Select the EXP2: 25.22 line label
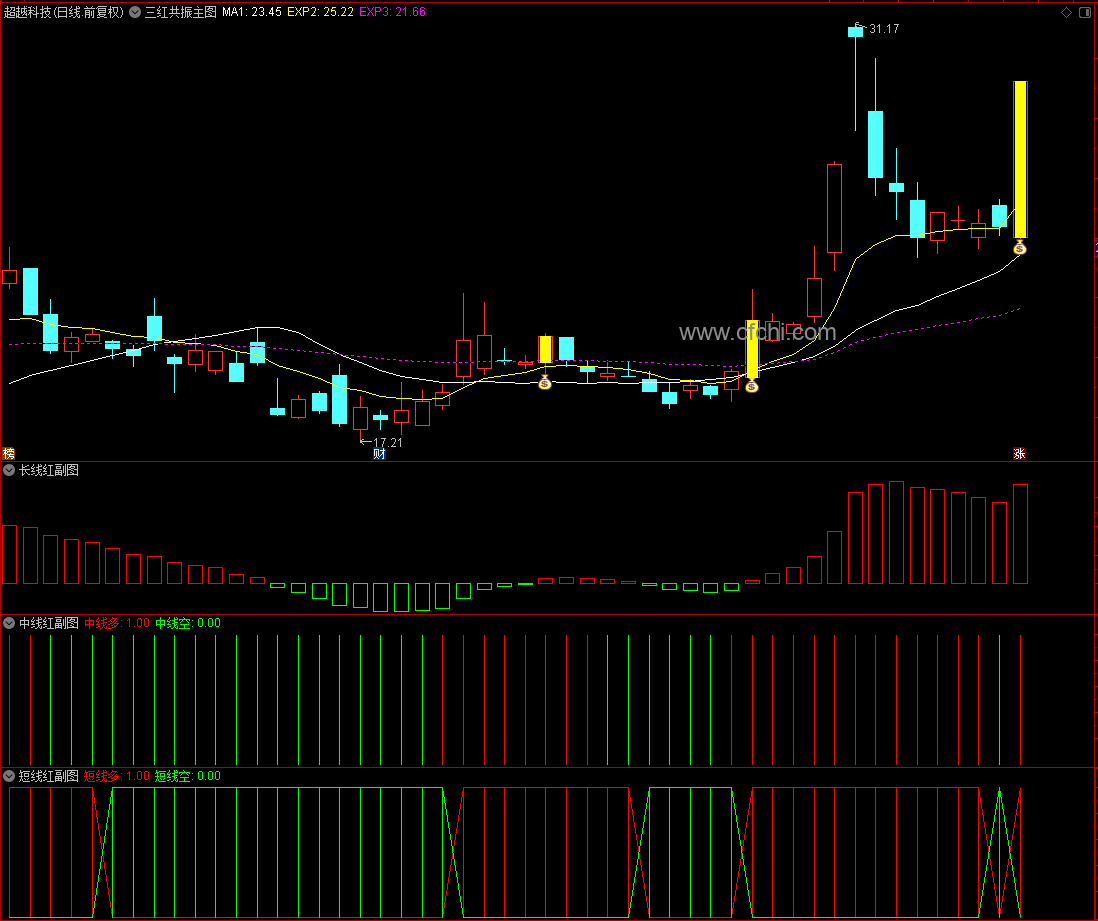Viewport: 1098px width, 921px height. click(x=320, y=12)
